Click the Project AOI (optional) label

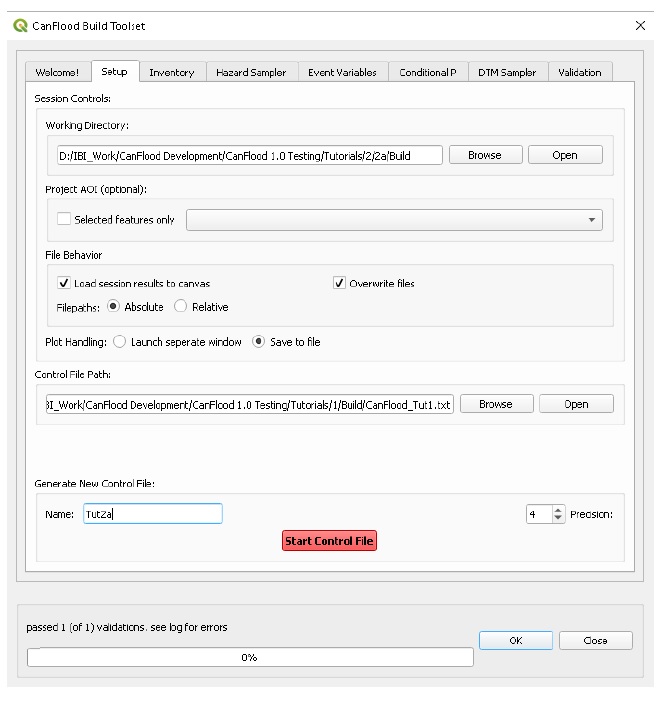[96, 189]
